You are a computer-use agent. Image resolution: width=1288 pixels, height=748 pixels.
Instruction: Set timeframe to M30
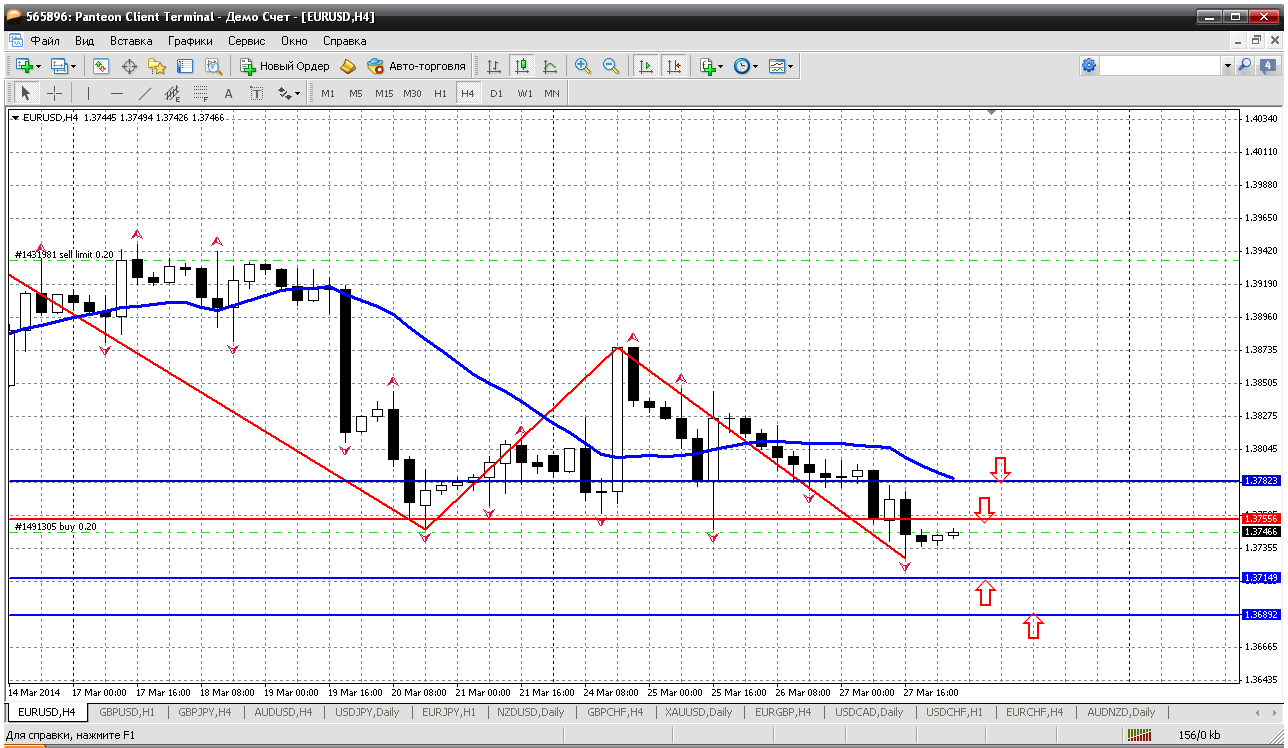pyautogui.click(x=412, y=93)
